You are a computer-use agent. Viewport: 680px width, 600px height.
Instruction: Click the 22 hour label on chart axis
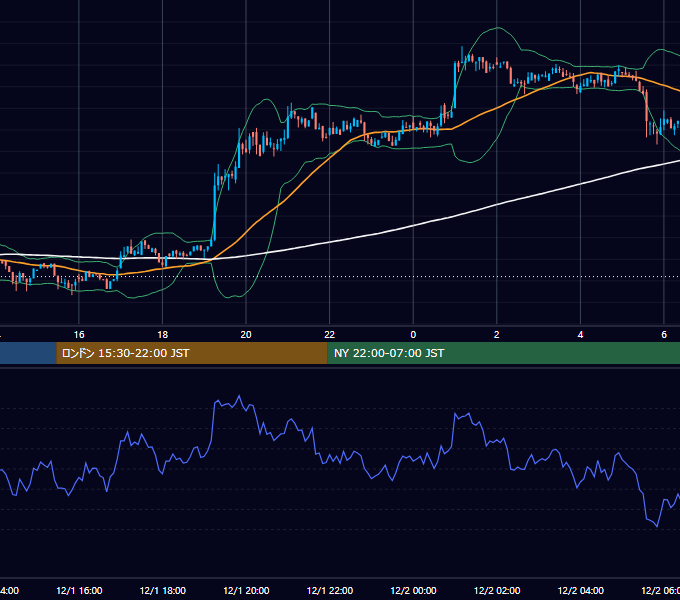[330, 335]
